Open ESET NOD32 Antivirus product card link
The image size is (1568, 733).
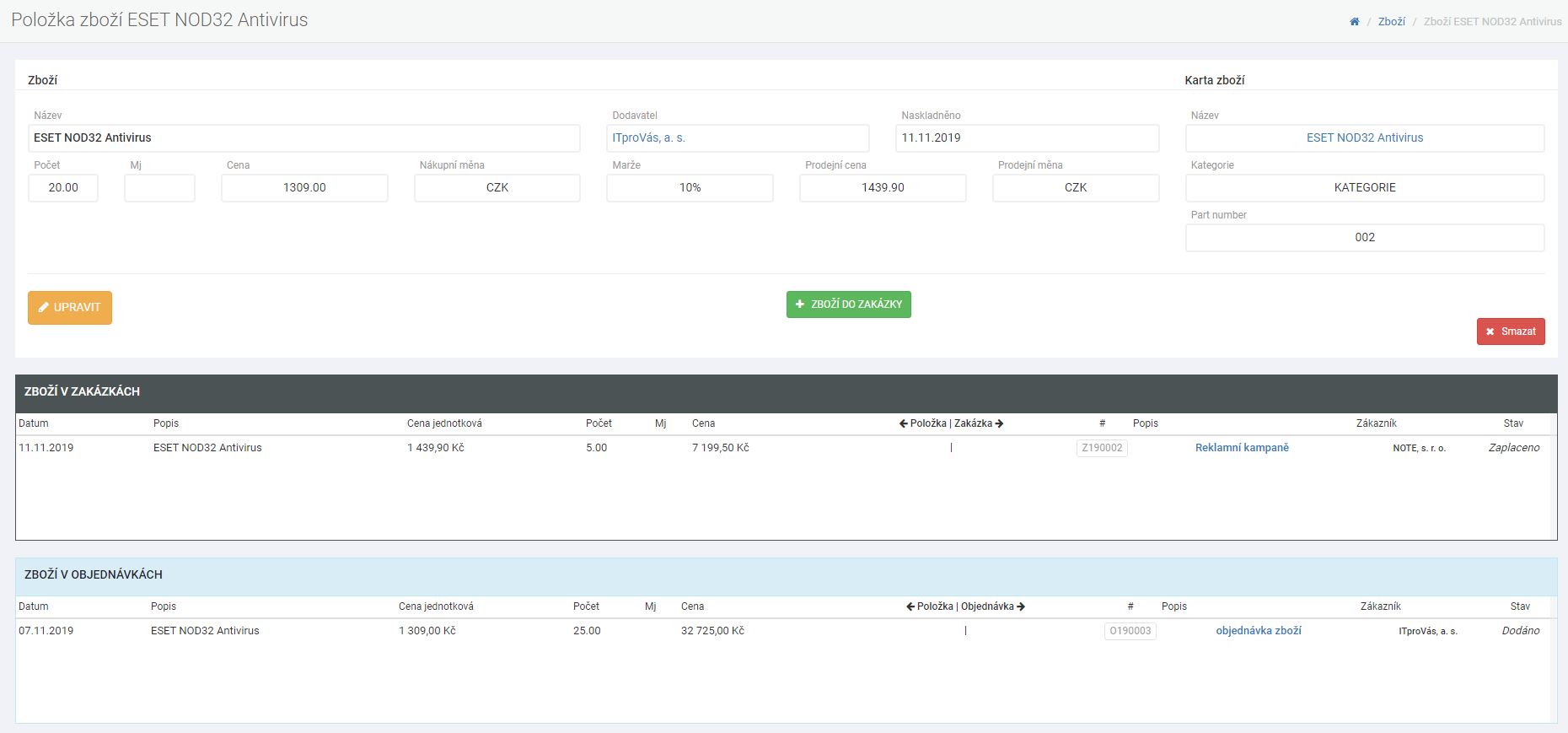pyautogui.click(x=1364, y=137)
